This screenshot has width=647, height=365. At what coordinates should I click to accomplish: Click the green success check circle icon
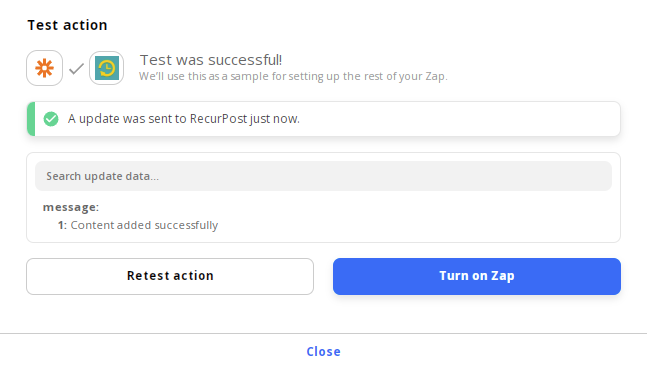(x=51, y=119)
